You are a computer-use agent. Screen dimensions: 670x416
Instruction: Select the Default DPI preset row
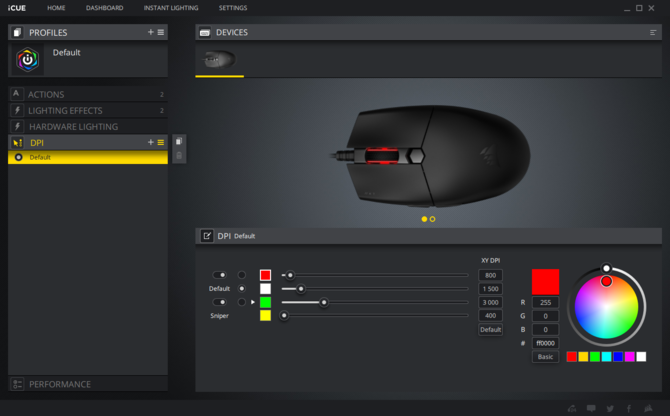88,157
